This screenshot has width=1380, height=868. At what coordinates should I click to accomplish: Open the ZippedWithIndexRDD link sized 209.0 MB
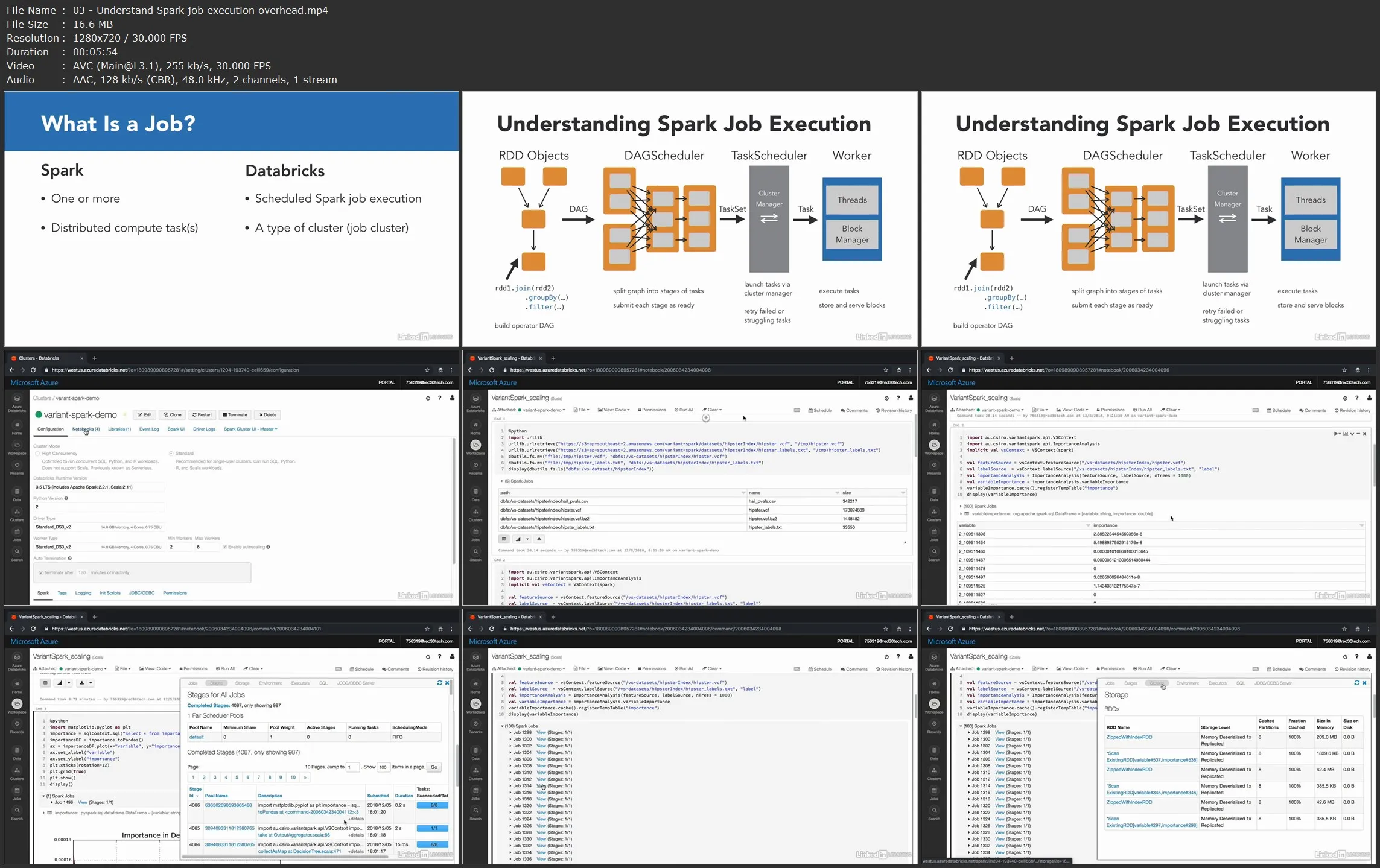pos(1129,737)
